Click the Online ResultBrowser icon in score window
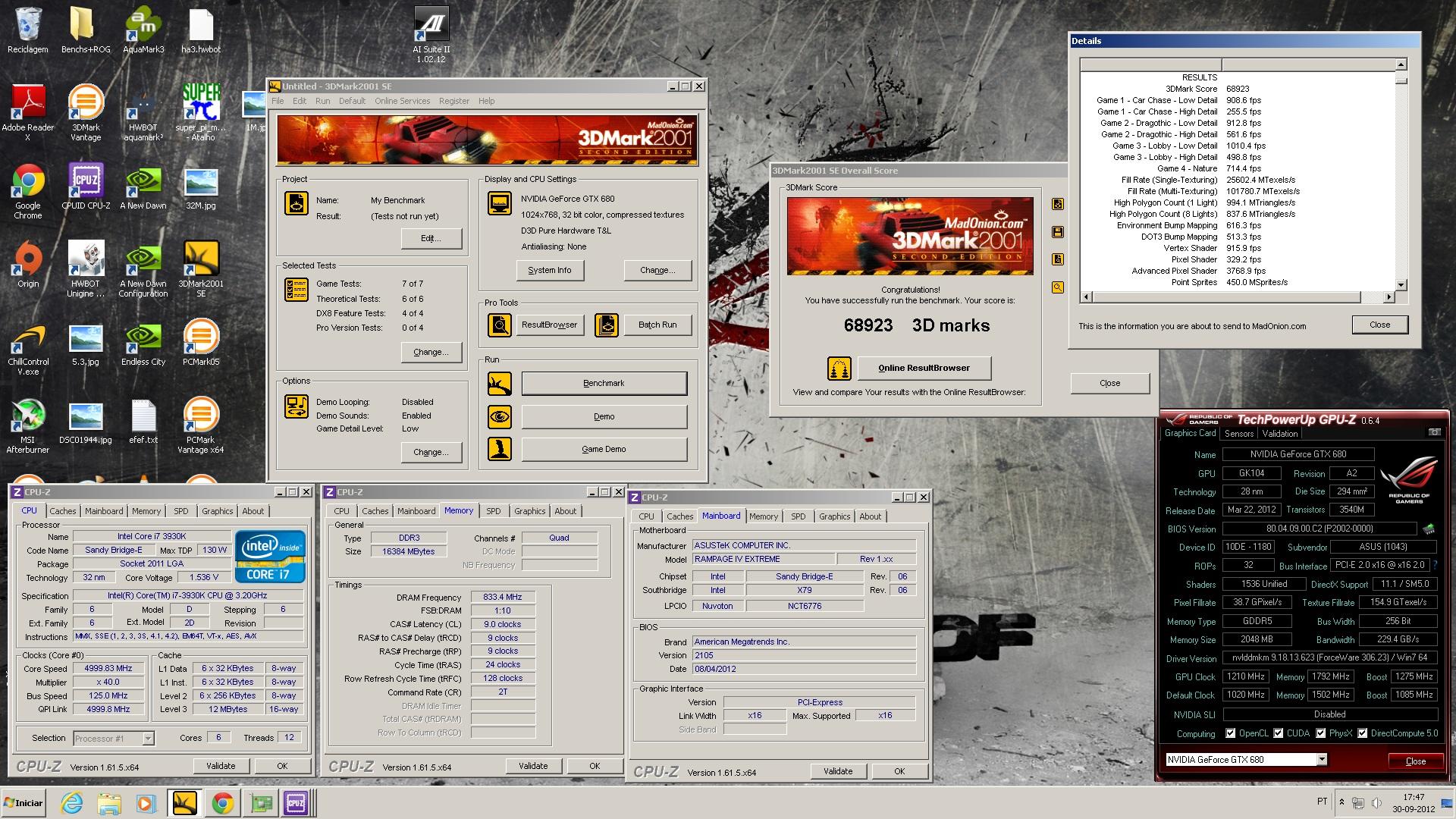 point(839,369)
